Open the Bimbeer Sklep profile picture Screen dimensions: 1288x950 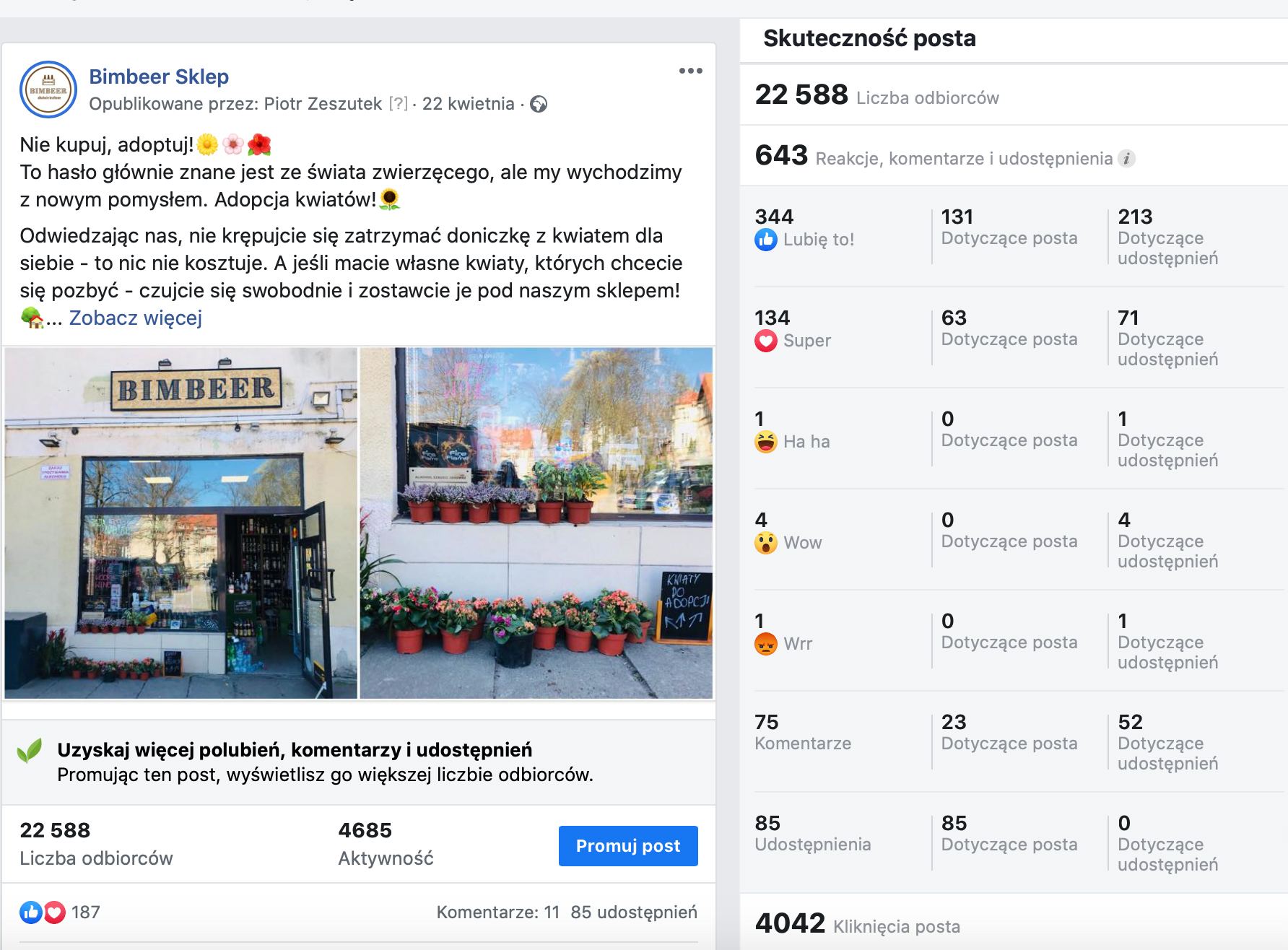coord(48,90)
